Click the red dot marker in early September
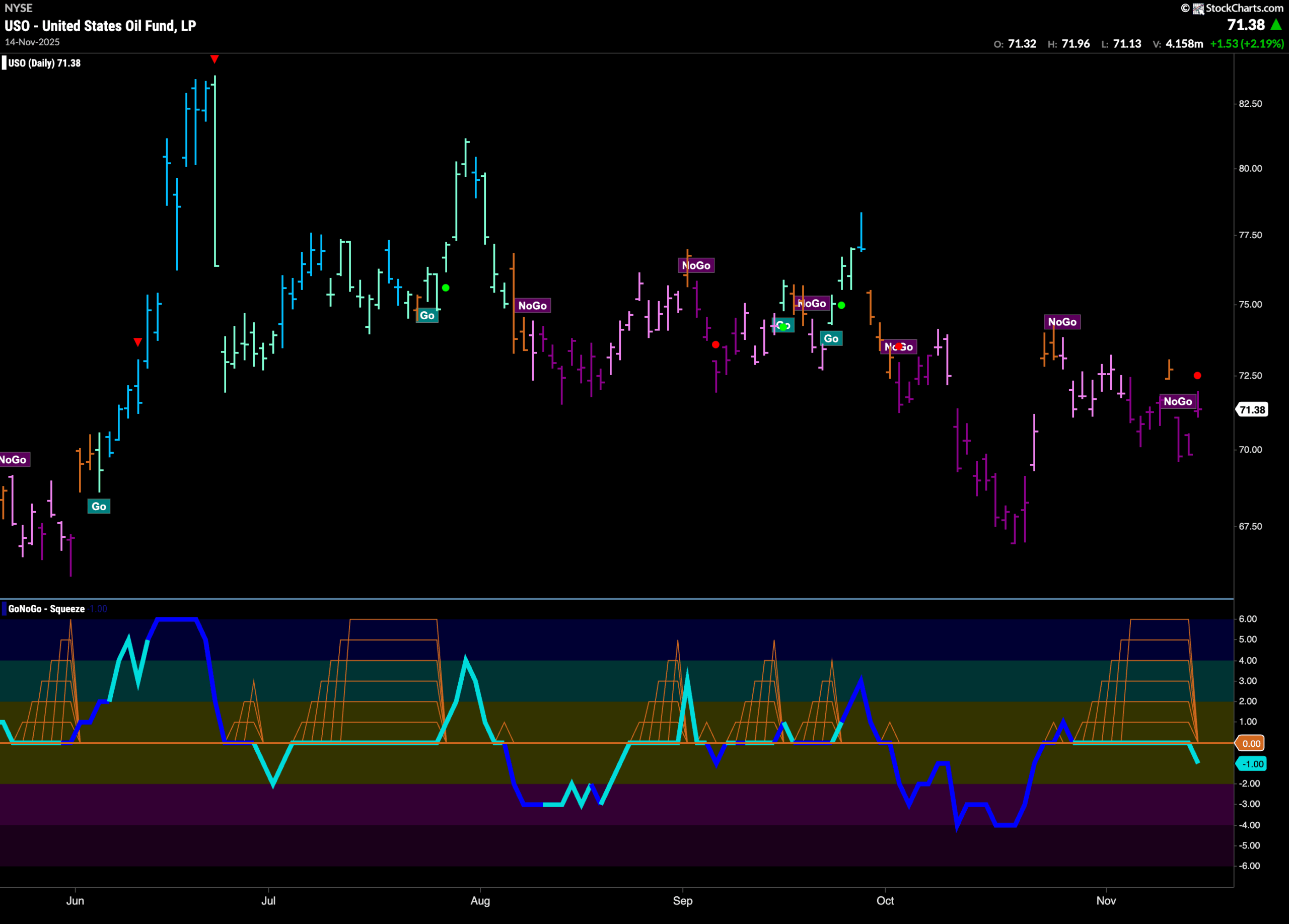Viewport: 1289px width, 924px height. [715, 344]
